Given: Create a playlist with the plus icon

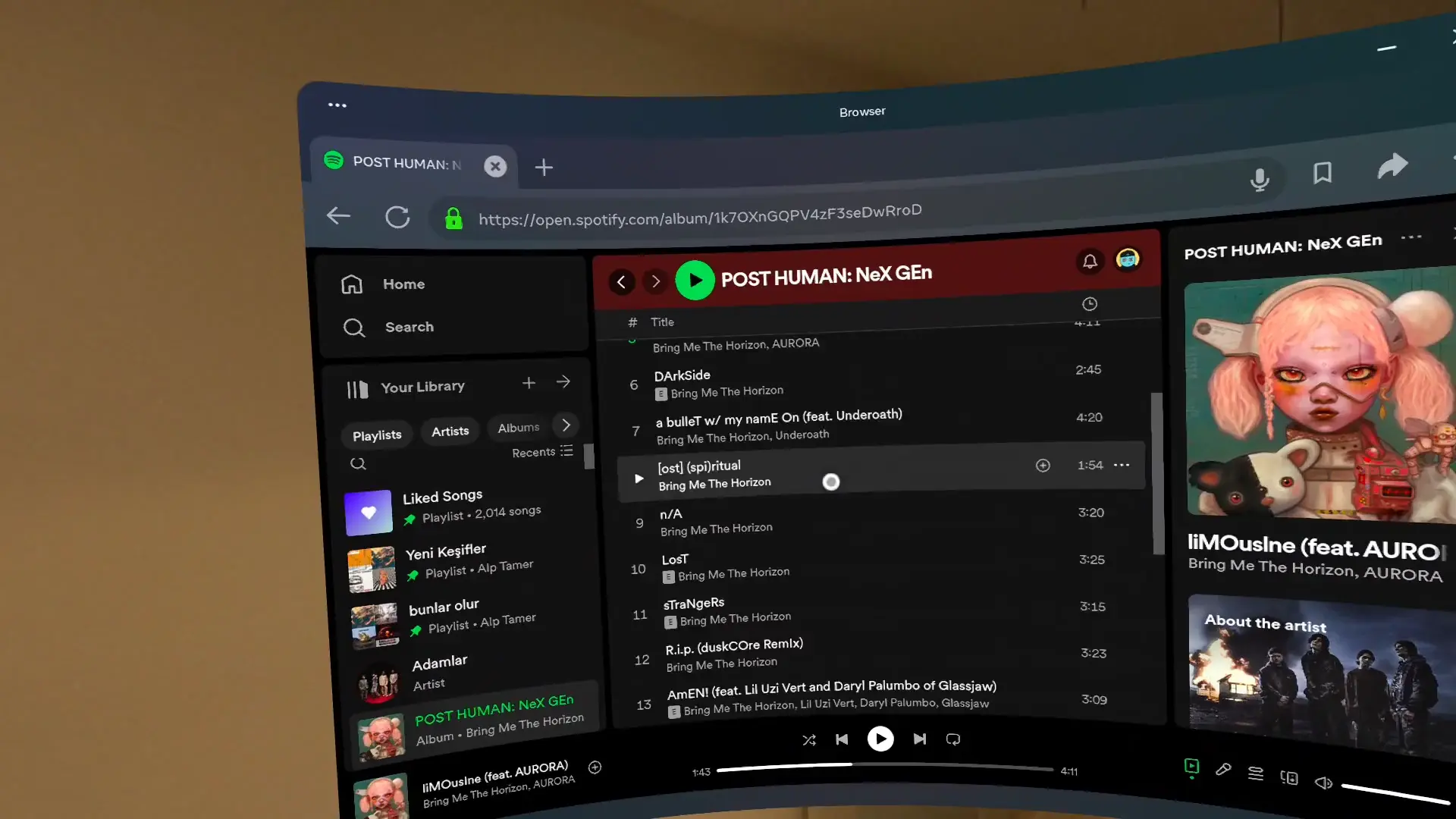Looking at the screenshot, I should [529, 383].
